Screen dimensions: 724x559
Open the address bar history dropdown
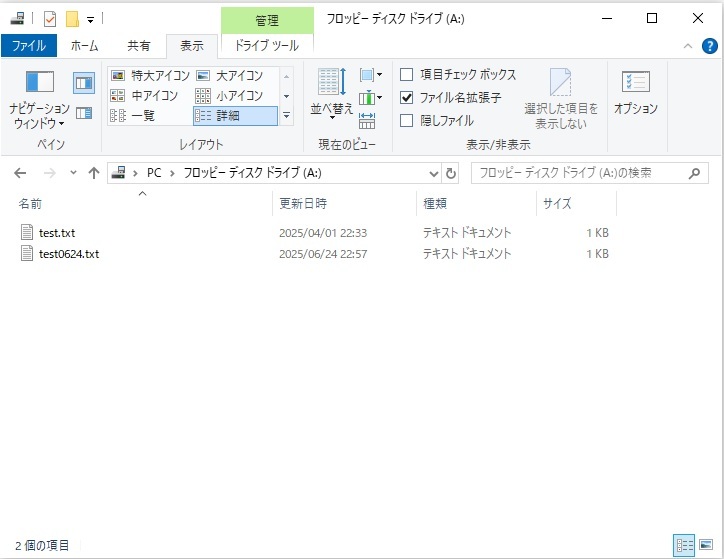pos(434,174)
